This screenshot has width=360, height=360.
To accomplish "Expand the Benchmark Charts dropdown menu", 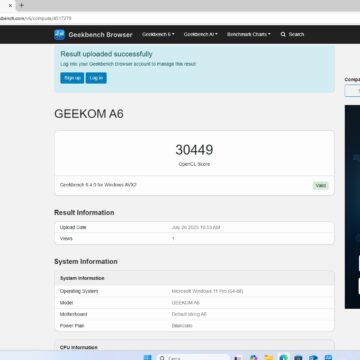I will pos(249,34).
